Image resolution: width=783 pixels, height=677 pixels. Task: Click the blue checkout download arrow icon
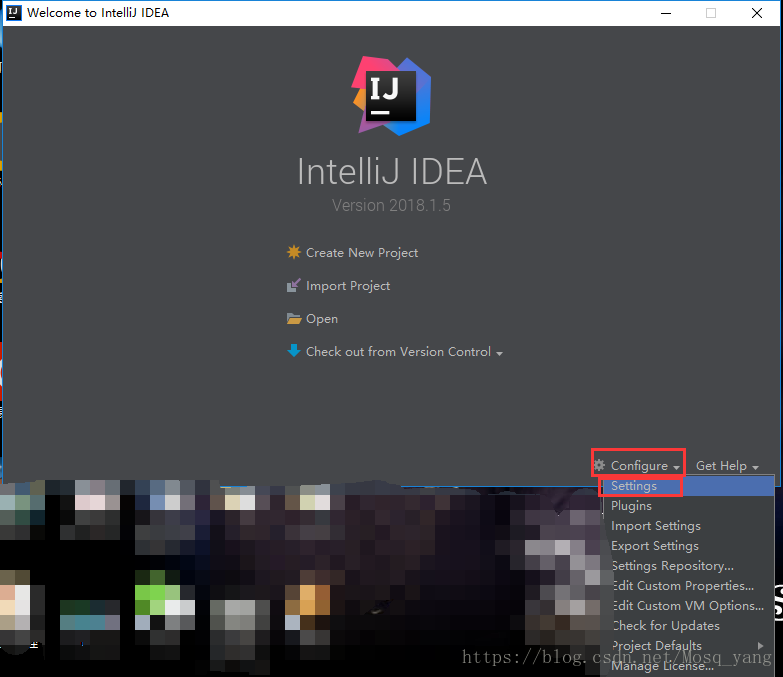point(294,350)
